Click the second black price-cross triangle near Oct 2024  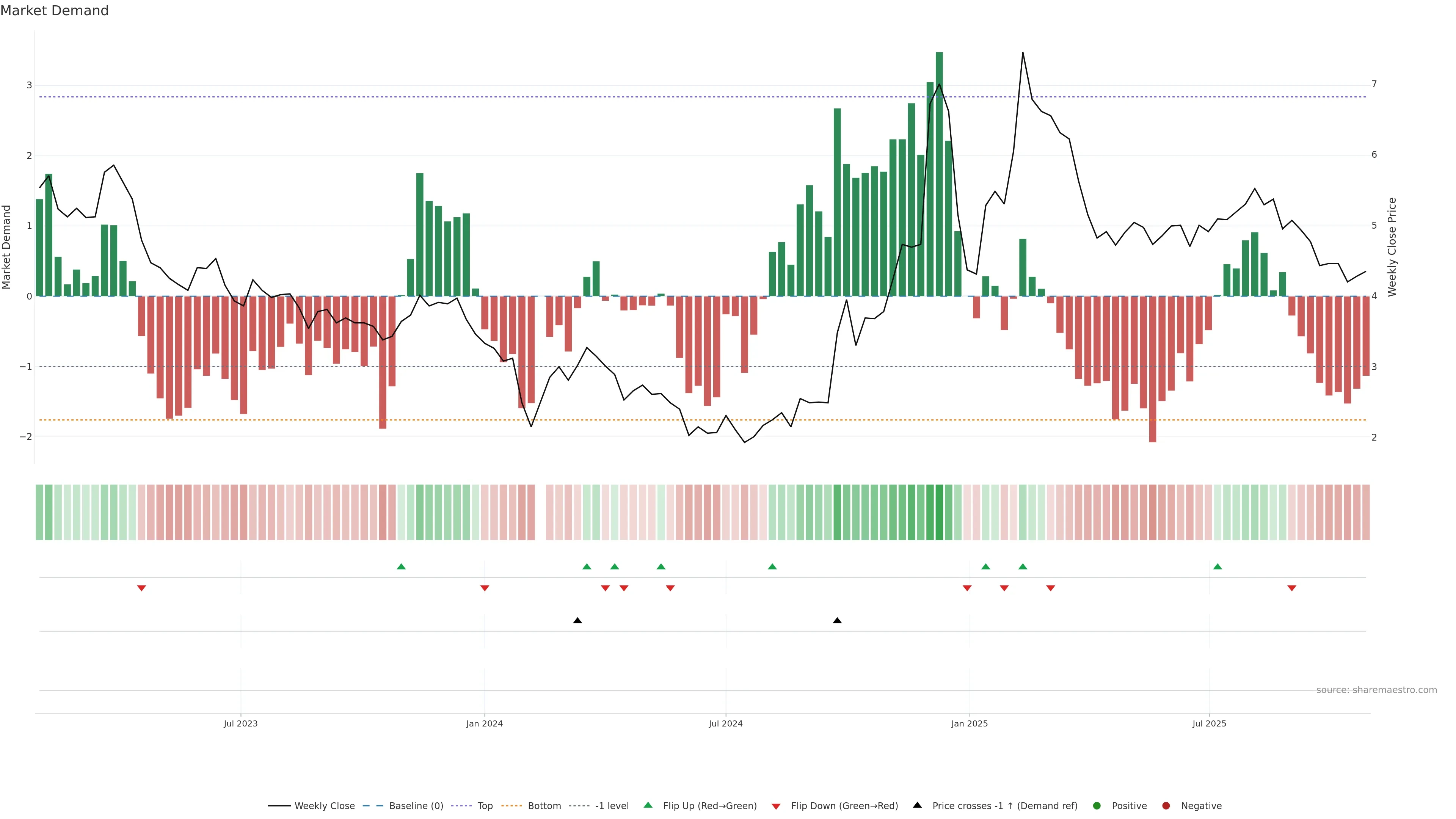837,621
